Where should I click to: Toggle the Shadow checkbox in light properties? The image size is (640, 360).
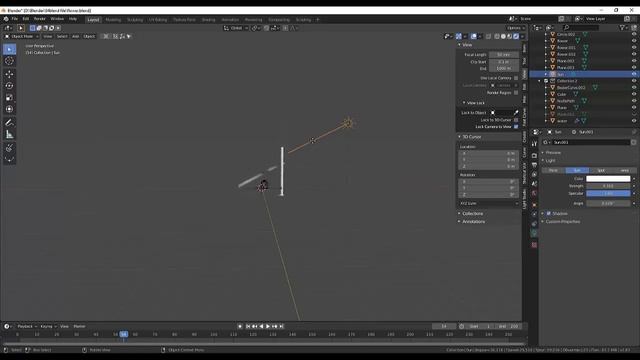[549, 213]
